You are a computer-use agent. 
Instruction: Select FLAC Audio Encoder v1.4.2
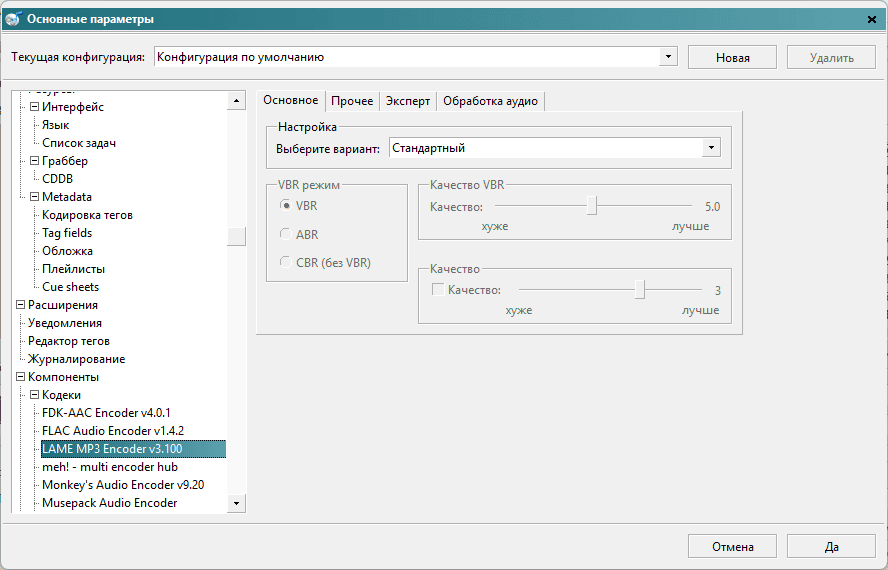click(113, 431)
